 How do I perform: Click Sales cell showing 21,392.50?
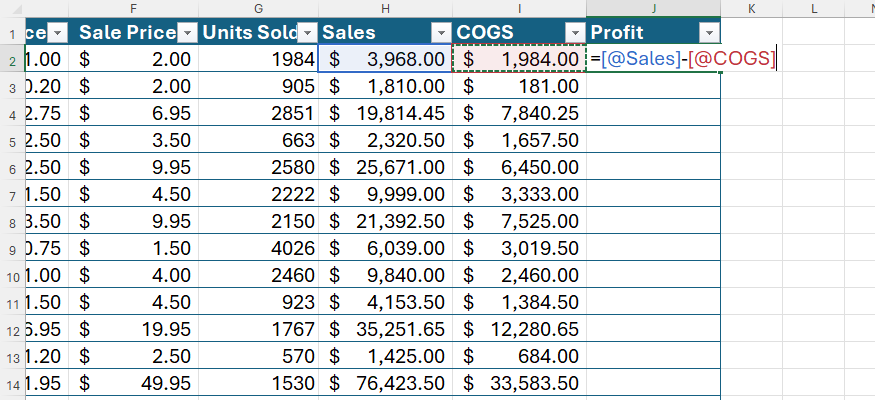coord(385,221)
